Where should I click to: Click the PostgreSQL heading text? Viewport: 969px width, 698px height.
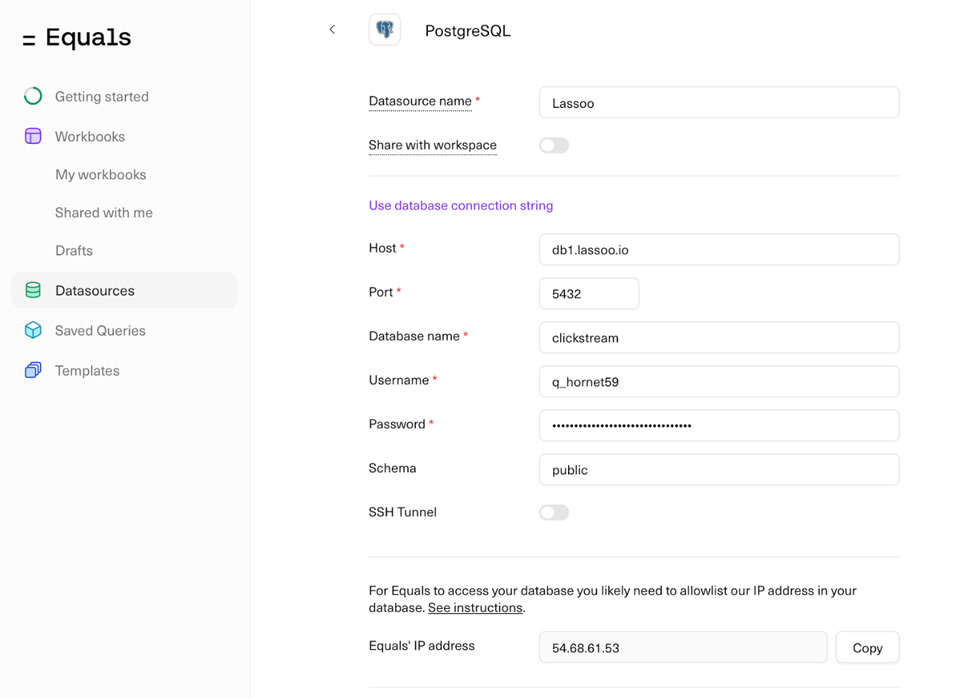click(x=468, y=31)
